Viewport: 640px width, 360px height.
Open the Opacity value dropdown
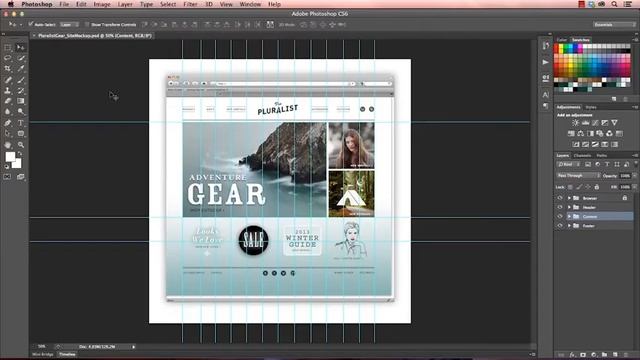[635, 176]
